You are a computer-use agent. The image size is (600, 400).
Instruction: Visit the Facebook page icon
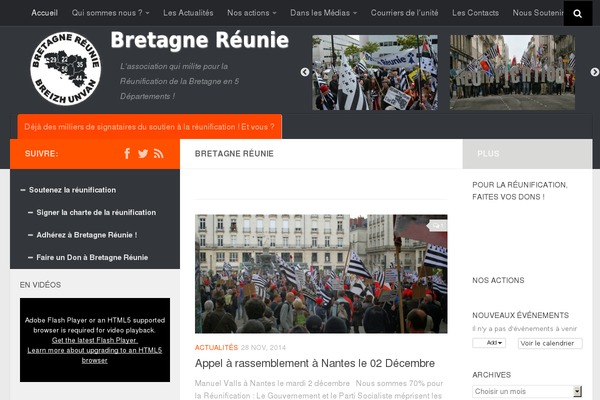[127, 153]
